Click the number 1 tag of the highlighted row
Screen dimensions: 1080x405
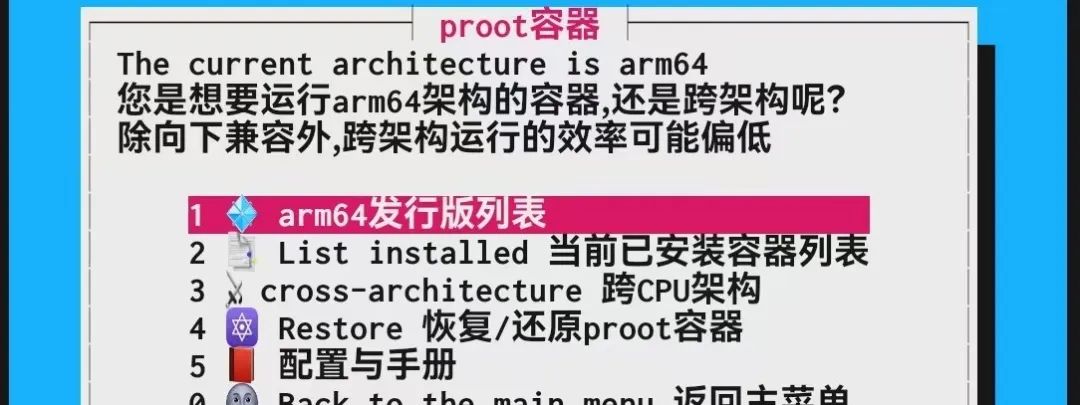coord(197,216)
